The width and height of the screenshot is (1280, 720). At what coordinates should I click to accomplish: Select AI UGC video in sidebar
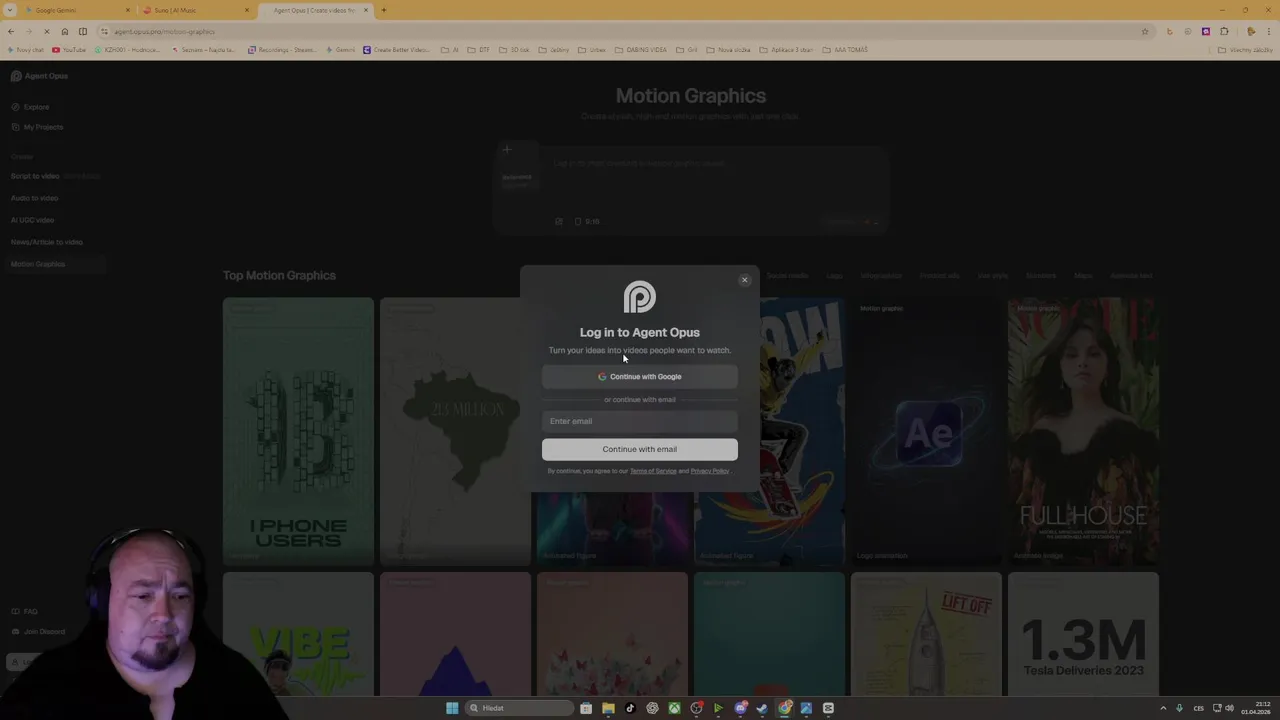[33, 220]
